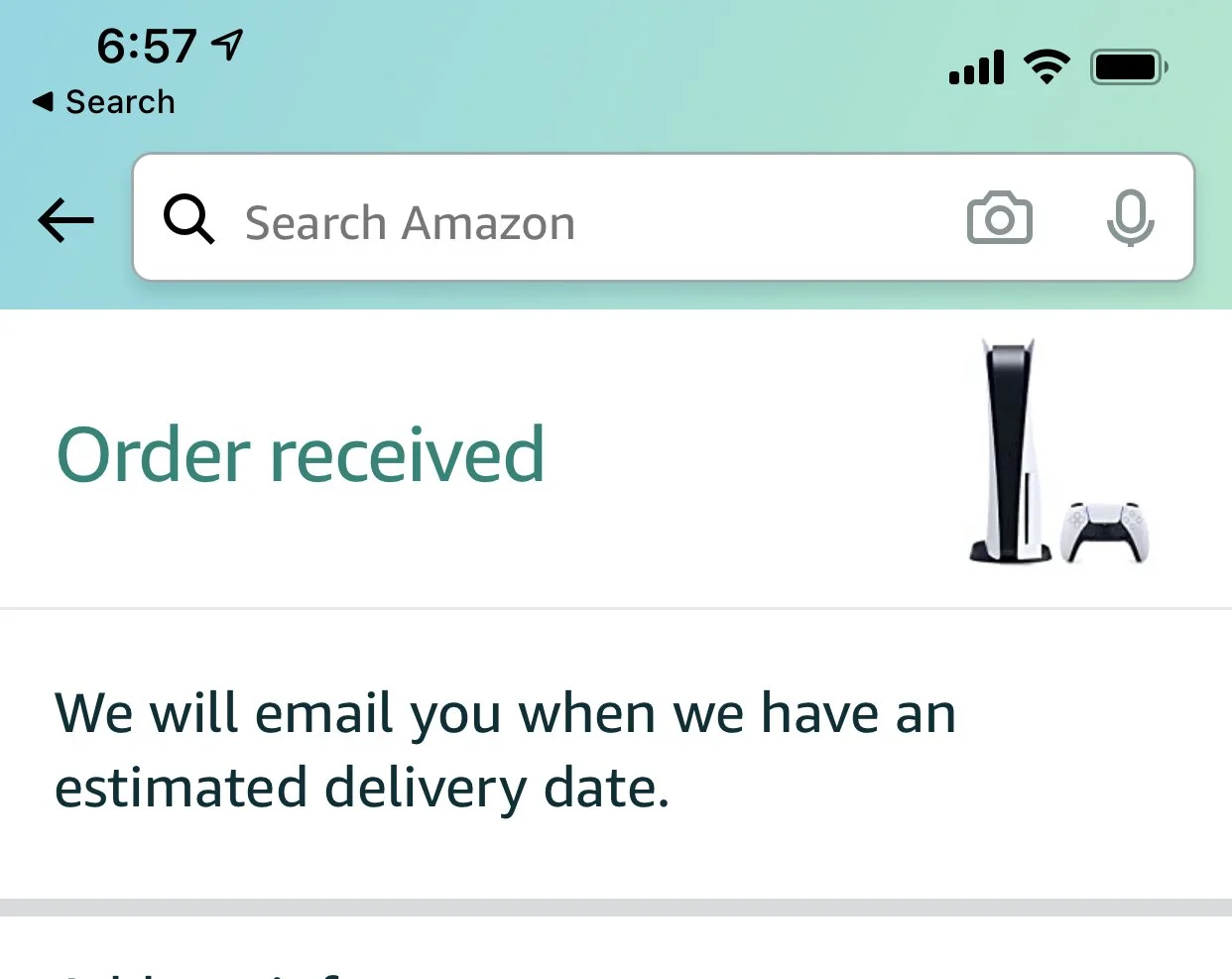Tap the 6:57 clock in the status bar
The height and width of the screenshot is (979, 1232).
tap(147, 47)
